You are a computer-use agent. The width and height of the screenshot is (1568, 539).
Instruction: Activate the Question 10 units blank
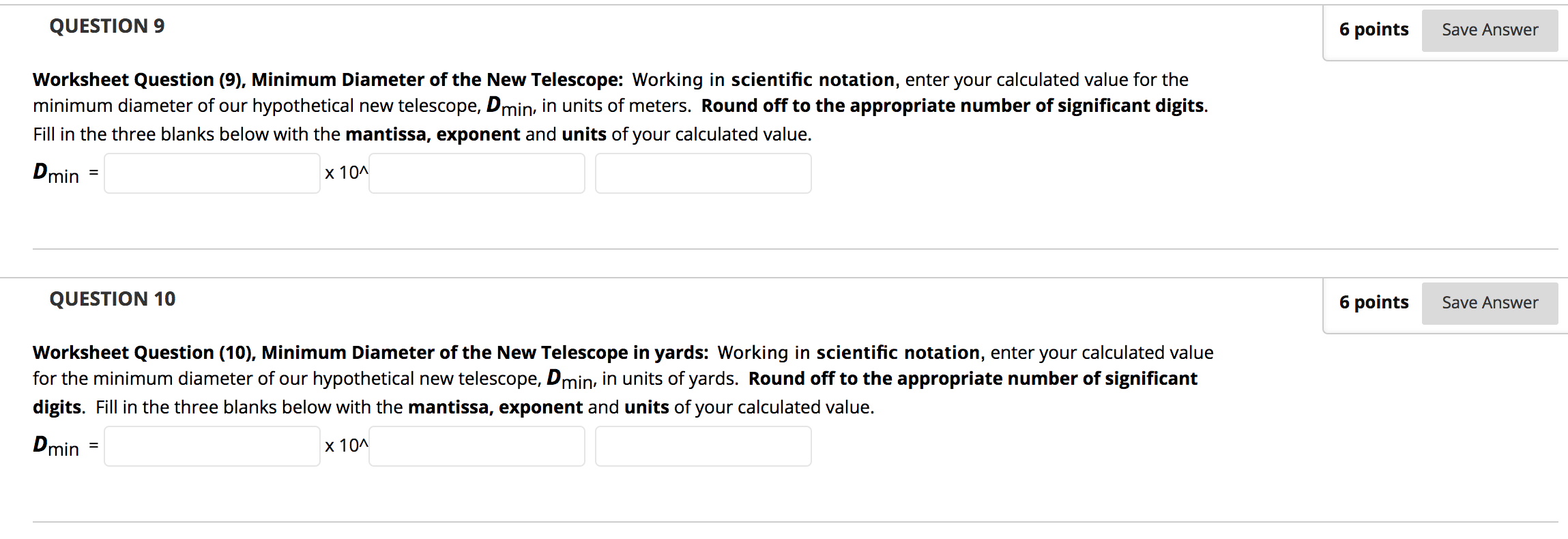pos(703,446)
